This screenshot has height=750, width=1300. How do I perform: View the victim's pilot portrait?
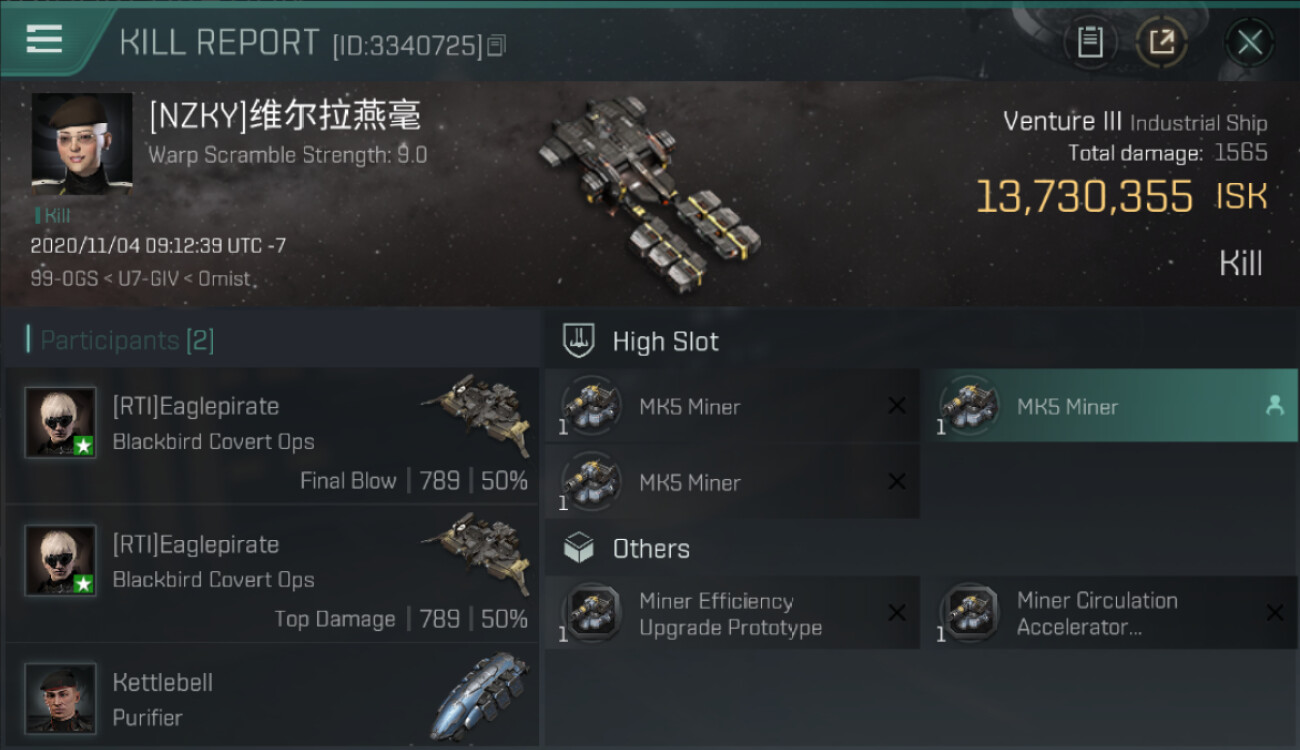tap(82, 145)
